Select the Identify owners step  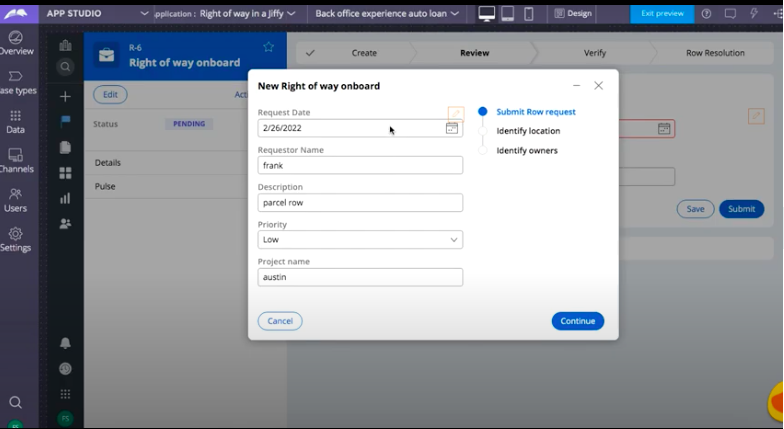pos(526,150)
